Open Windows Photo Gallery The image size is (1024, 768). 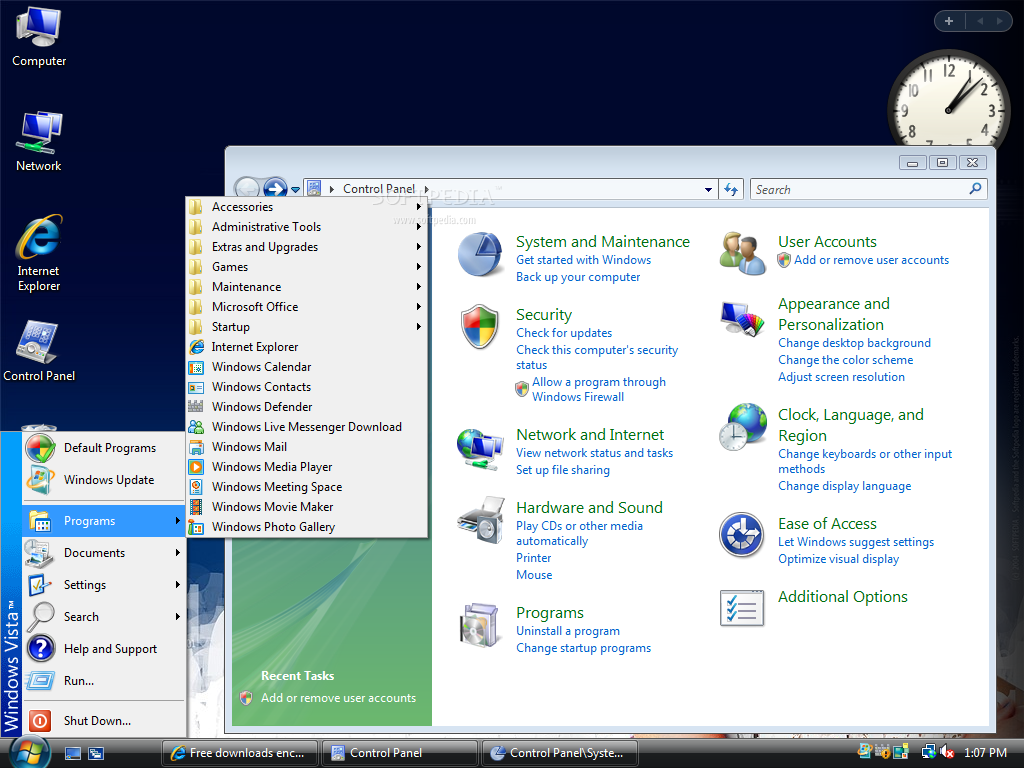tap(307, 526)
